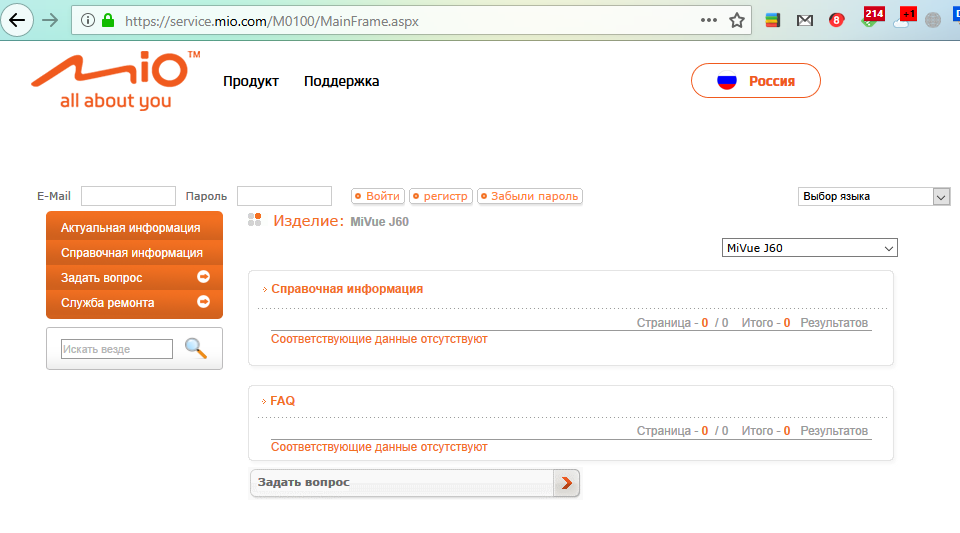Click the Забыли пароль link
960x533 pixels.
(529, 196)
